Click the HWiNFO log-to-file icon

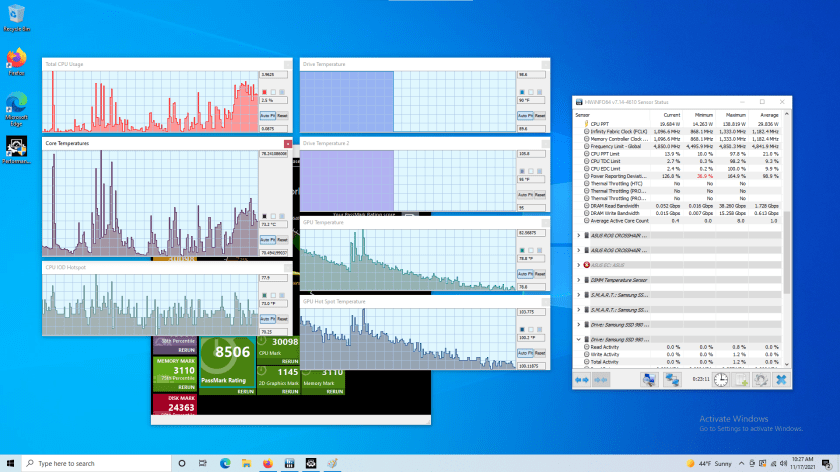click(x=741, y=379)
